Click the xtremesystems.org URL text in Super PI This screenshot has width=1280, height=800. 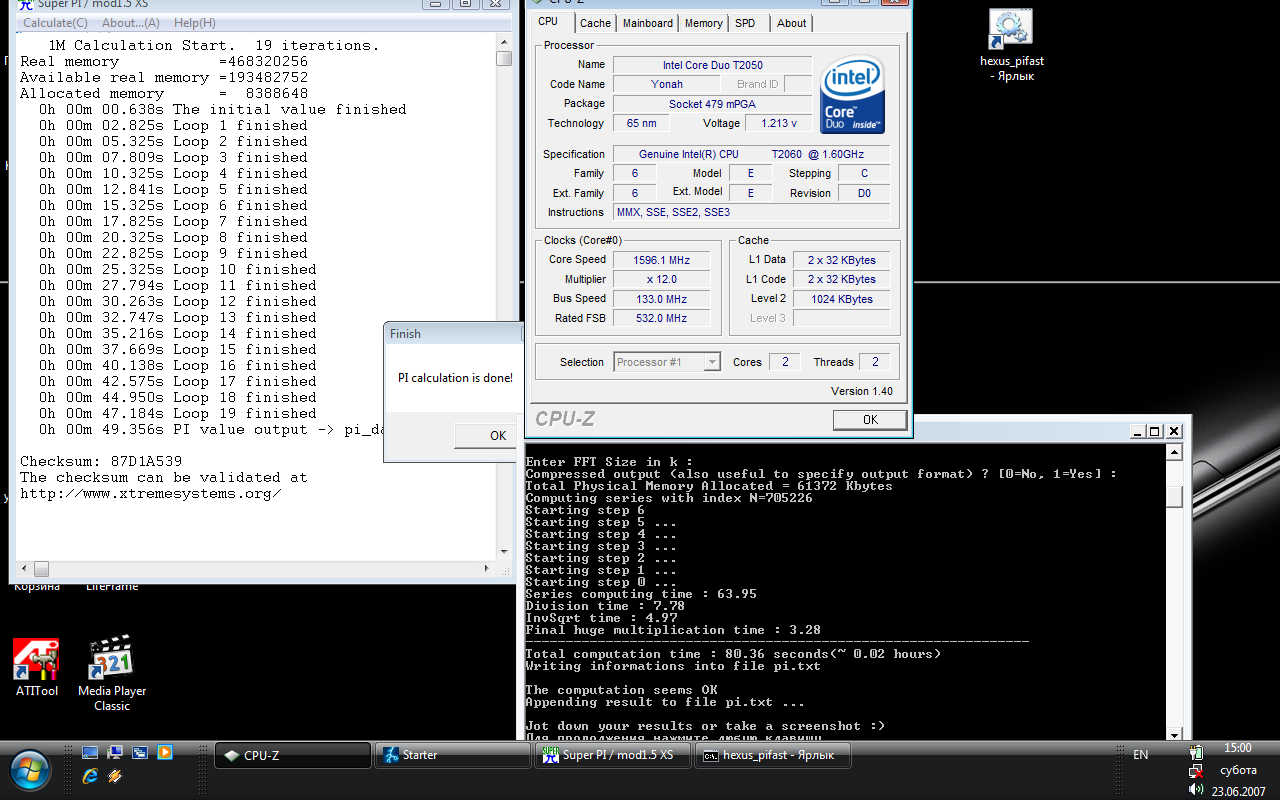pyautogui.click(x=151, y=493)
